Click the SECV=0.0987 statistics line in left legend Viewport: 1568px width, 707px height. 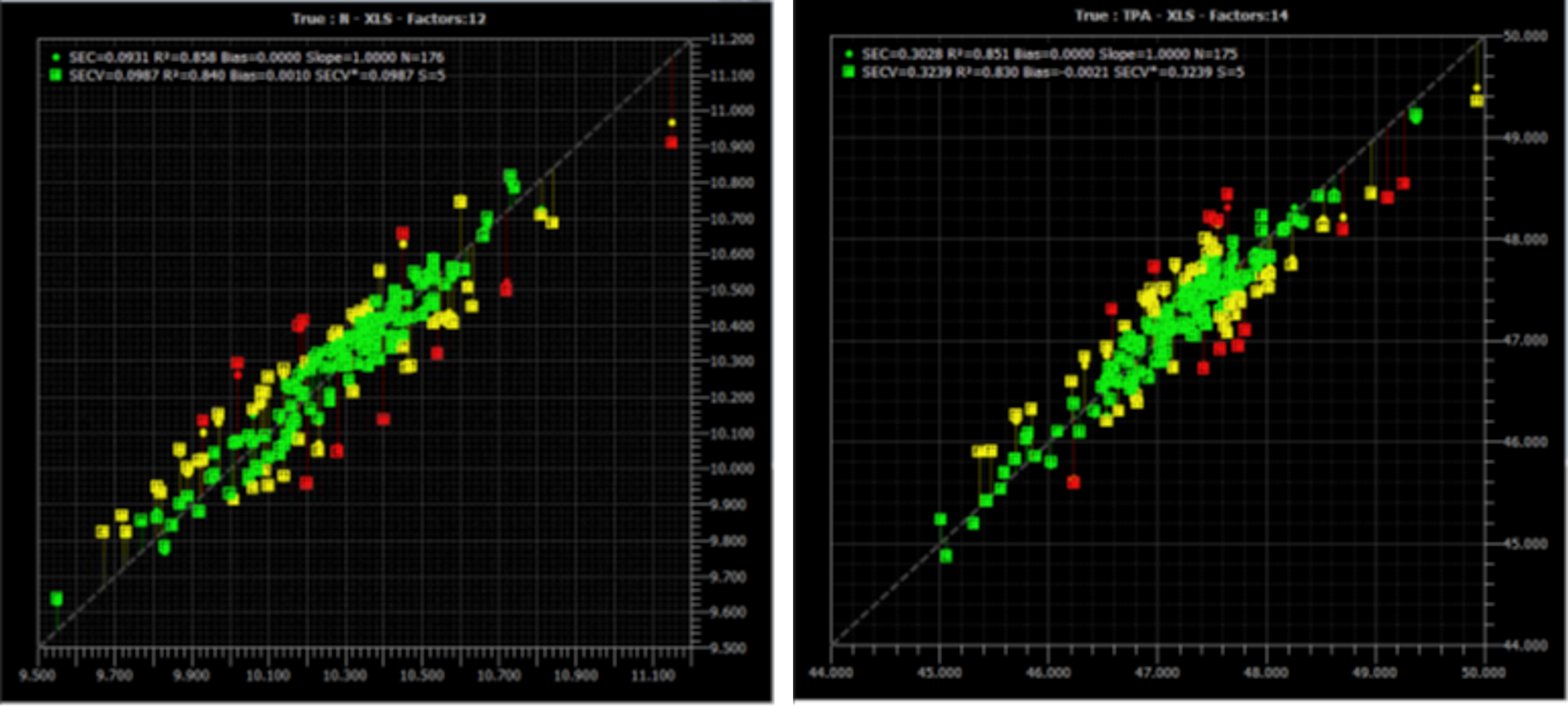(256, 75)
